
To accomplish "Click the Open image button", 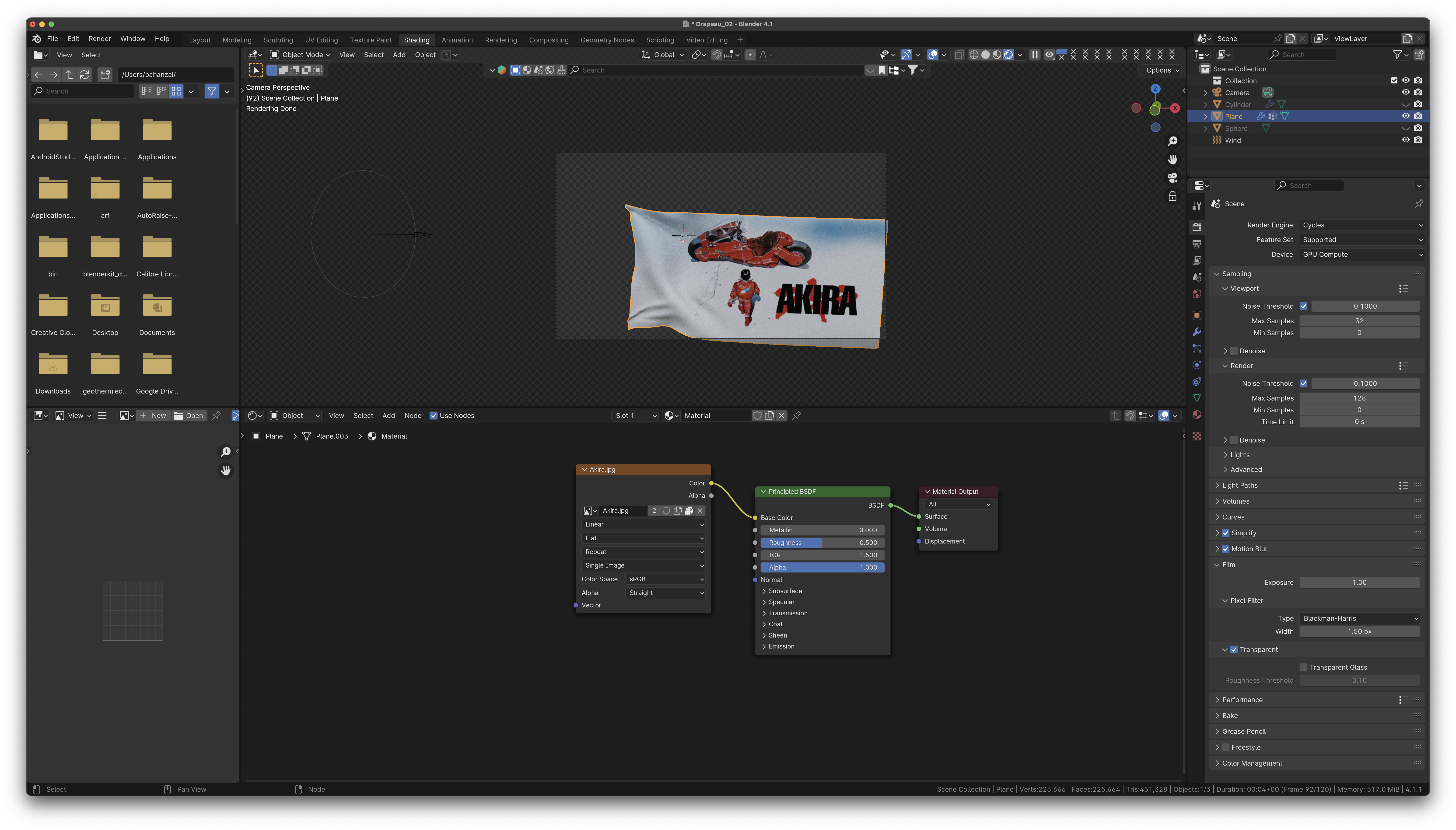I will click(189, 415).
